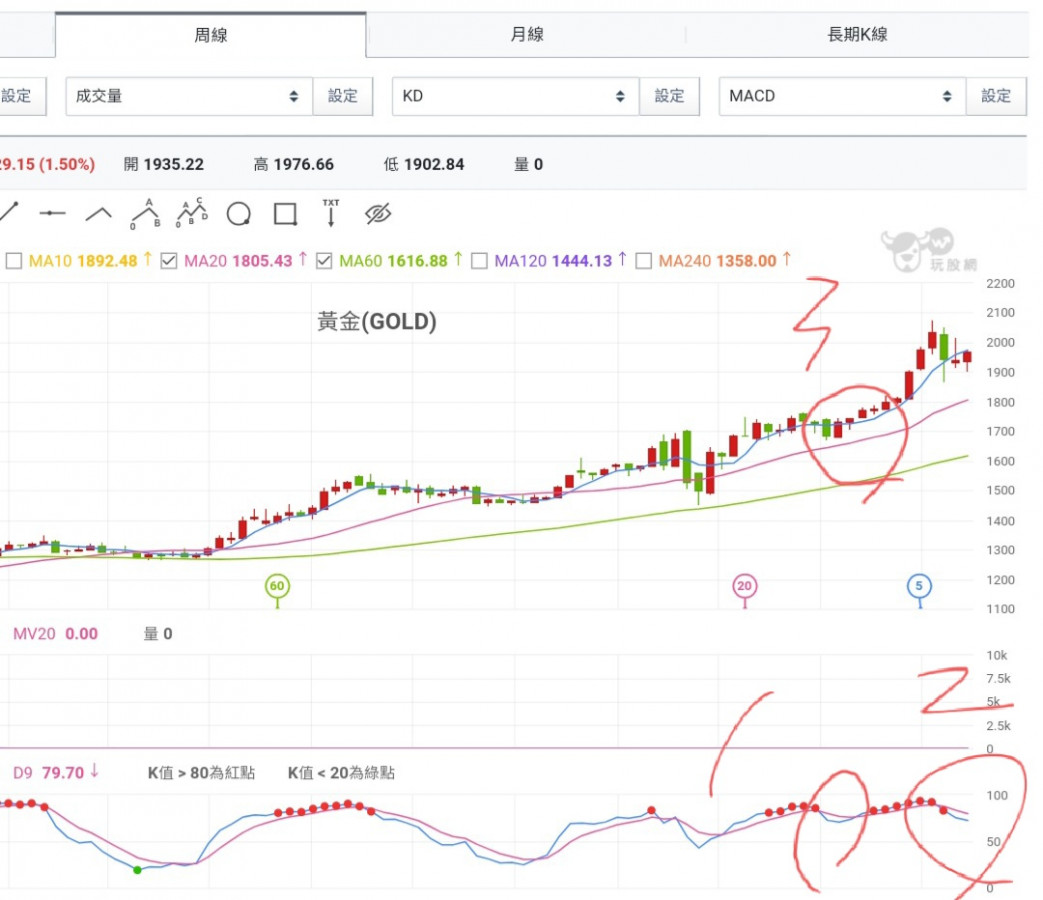This screenshot has height=900, width=1043.
Task: Open the 成交量 indicator dropdown
Action: [x=189, y=96]
